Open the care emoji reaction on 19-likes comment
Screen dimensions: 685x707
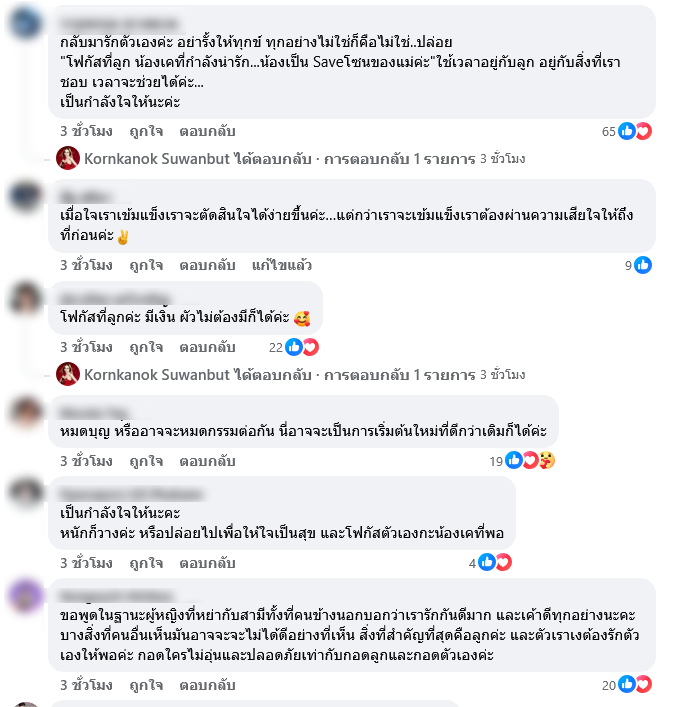pyautogui.click(x=547, y=460)
